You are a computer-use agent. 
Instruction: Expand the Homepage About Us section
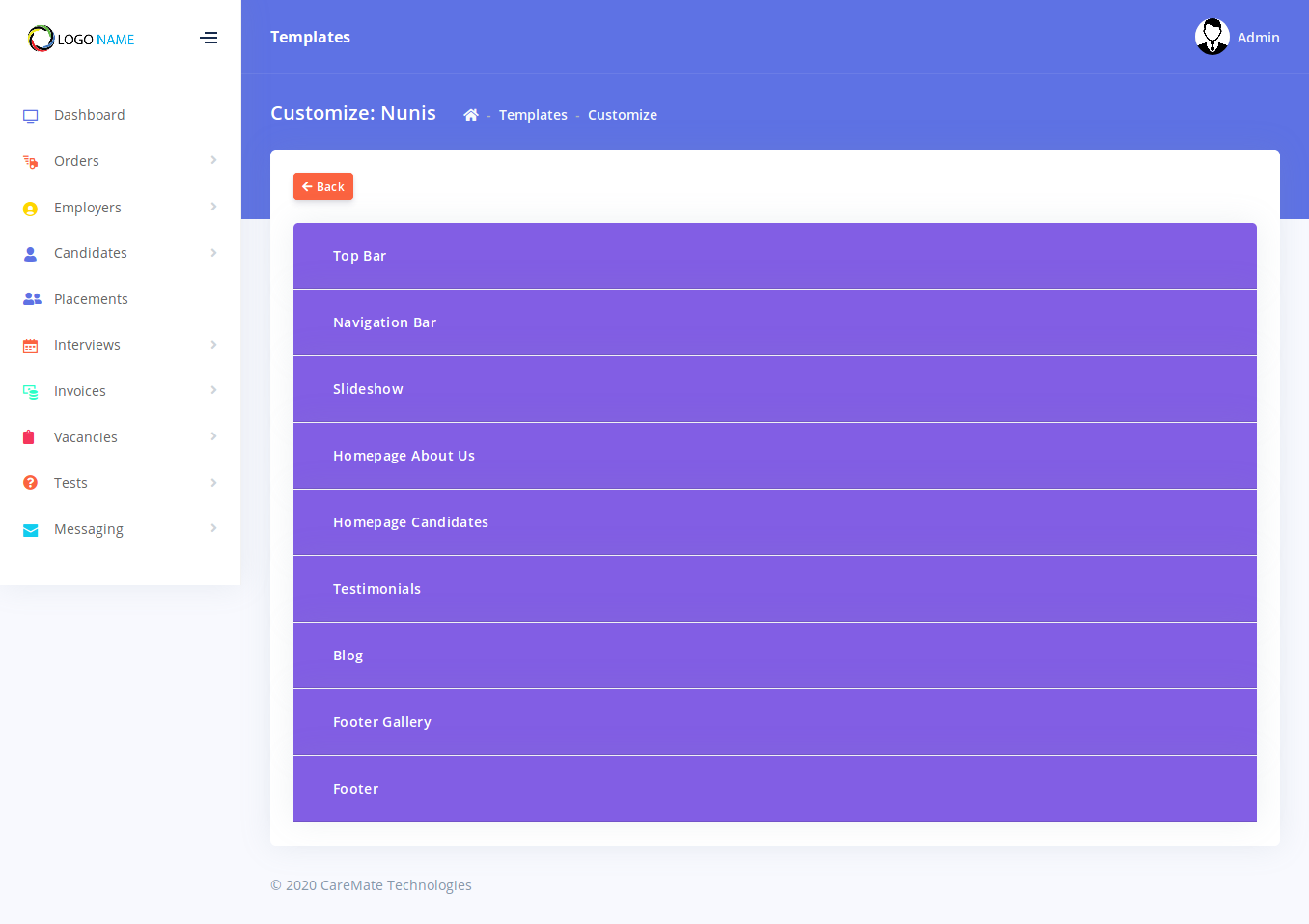click(x=774, y=456)
